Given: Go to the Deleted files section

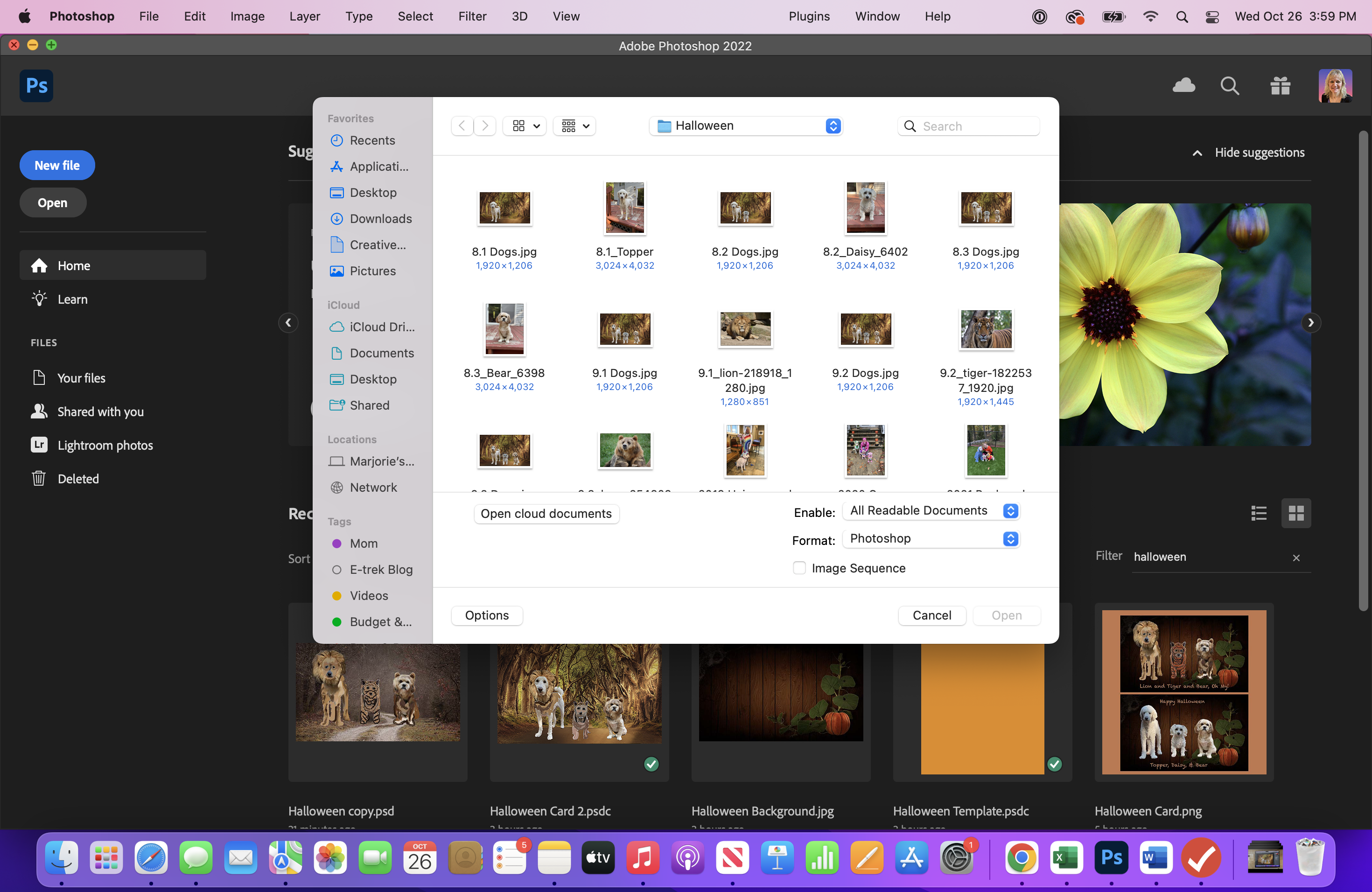Looking at the screenshot, I should coord(78,478).
